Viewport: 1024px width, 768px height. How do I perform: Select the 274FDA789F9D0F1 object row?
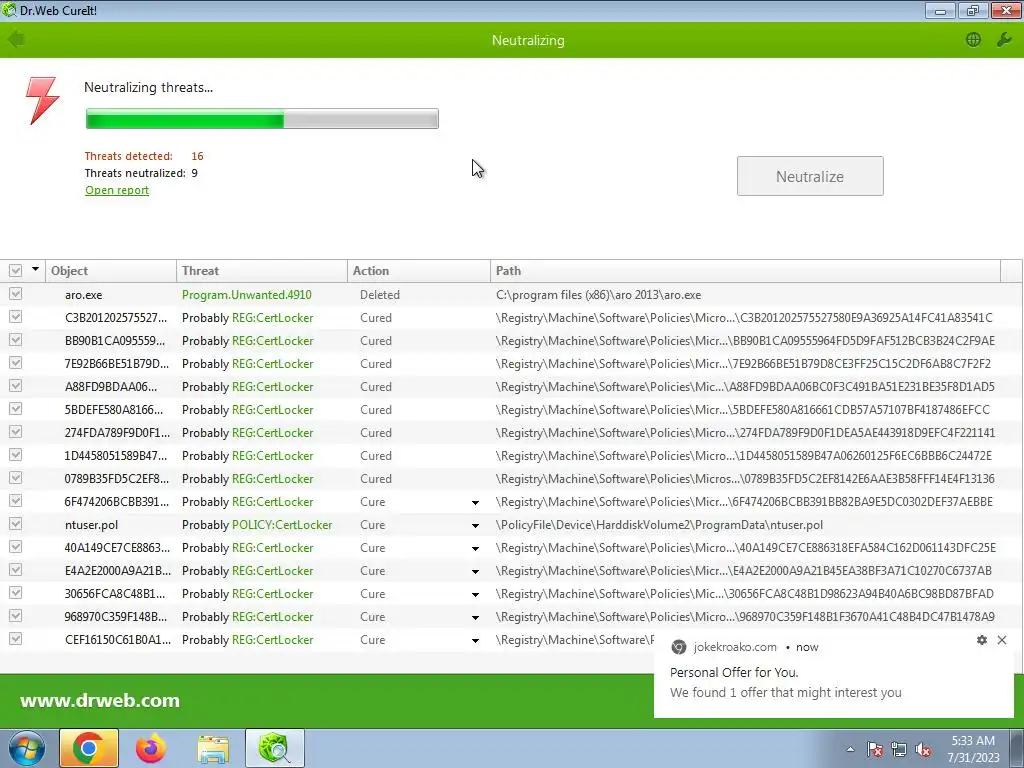[x=117, y=432]
